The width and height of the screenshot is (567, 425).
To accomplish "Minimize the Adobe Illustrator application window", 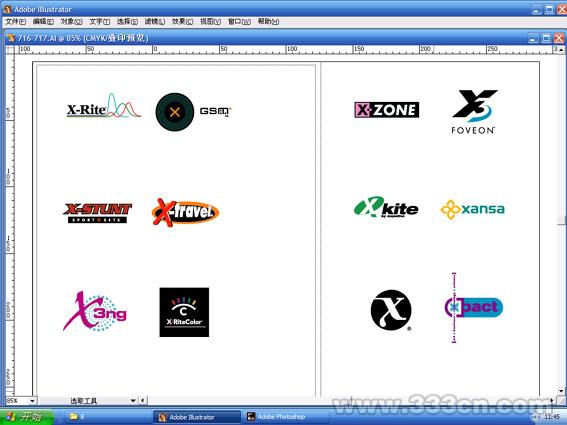I will [537, 9].
